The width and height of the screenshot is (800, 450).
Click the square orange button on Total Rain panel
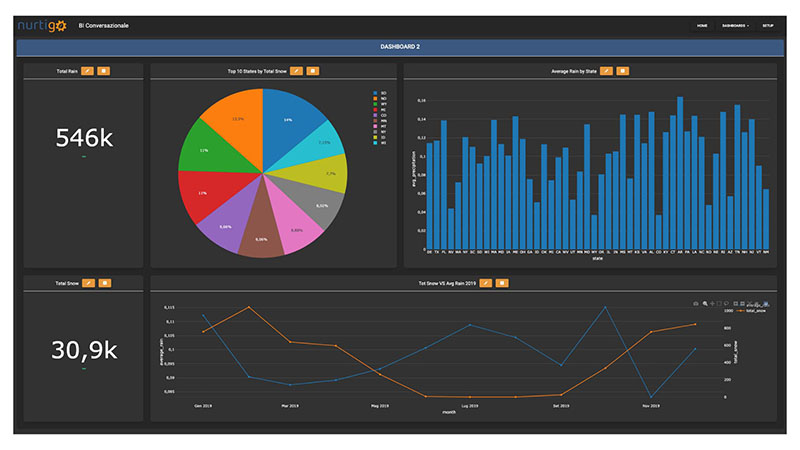(104, 71)
